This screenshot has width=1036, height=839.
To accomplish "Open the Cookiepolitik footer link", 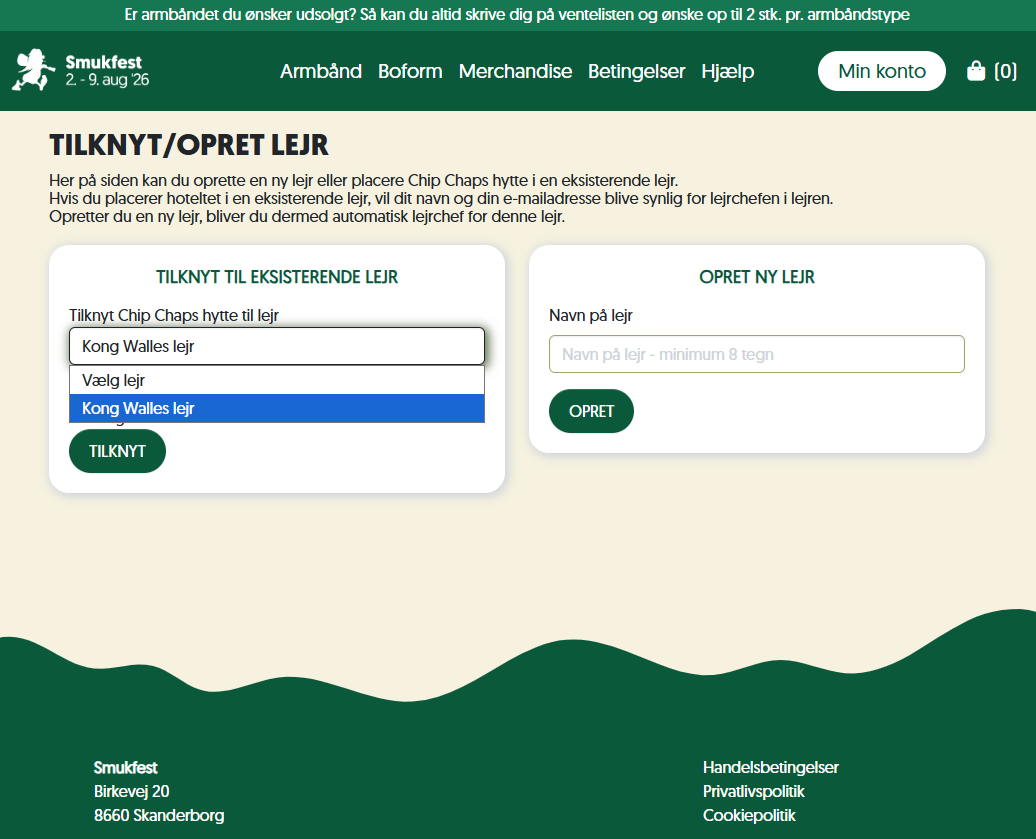I will (x=749, y=815).
